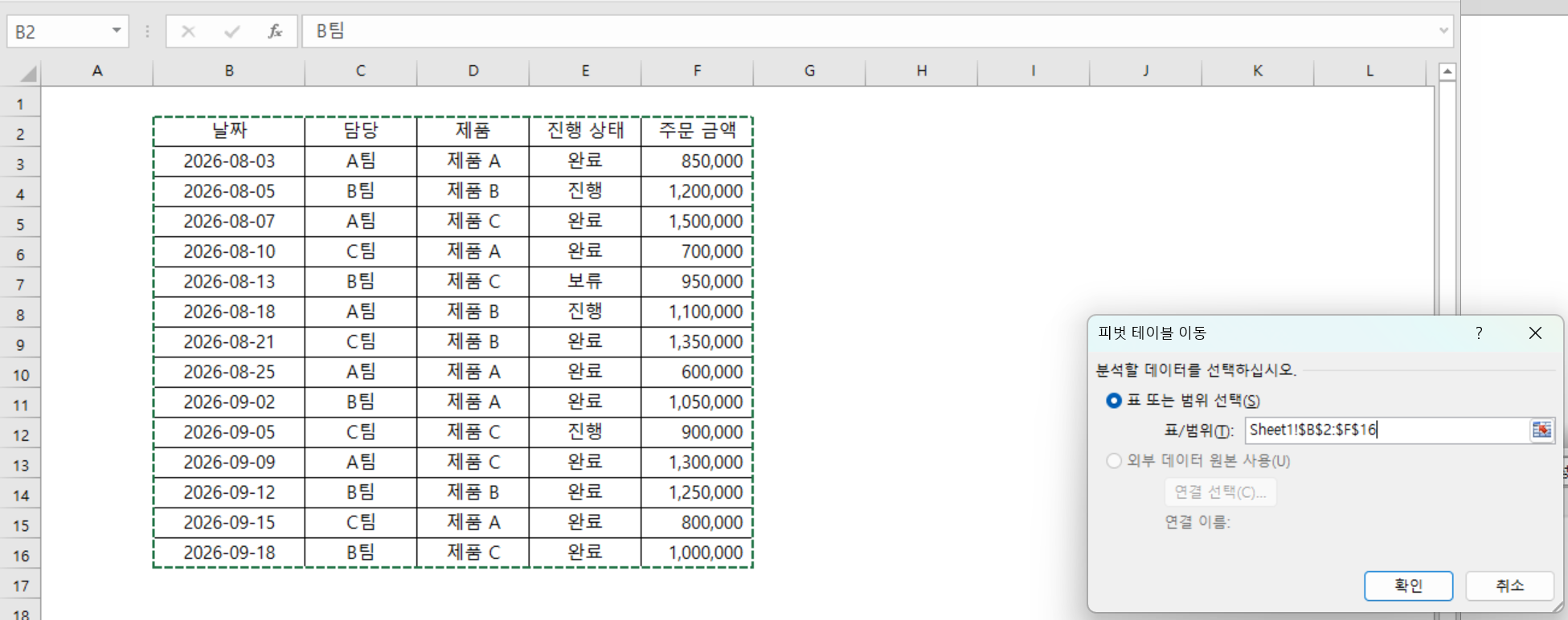The image size is (1568, 620).
Task: Click the date cell 2026-09-02
Action: 229,402
